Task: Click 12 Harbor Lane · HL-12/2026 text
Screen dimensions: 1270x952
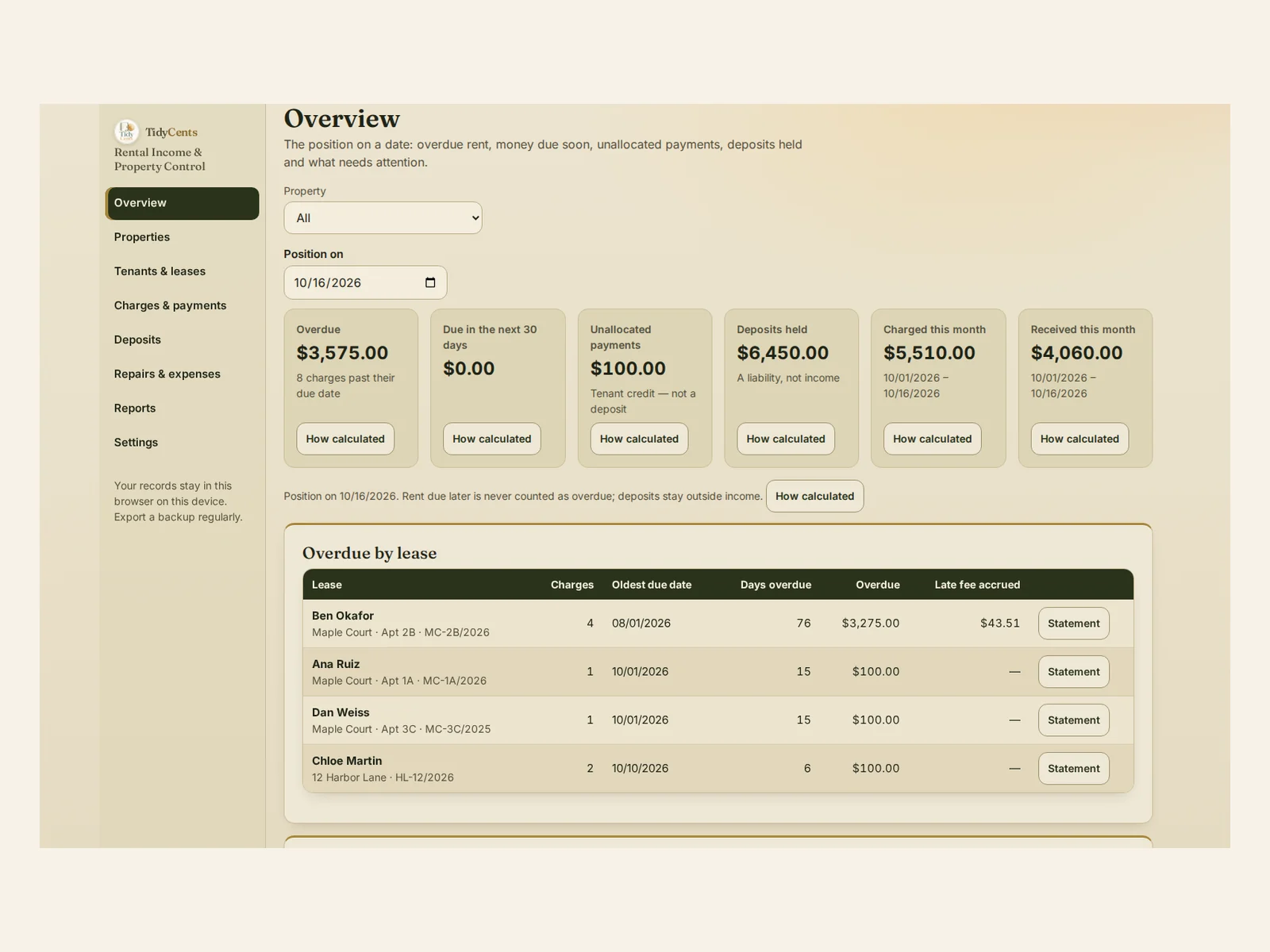Action: point(383,777)
